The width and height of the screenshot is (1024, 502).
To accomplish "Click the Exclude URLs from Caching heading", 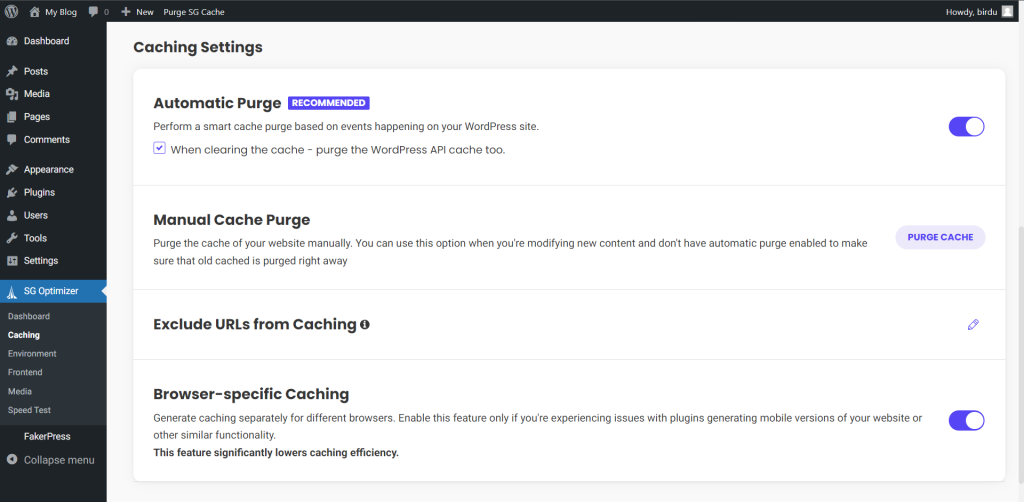I will [x=255, y=324].
